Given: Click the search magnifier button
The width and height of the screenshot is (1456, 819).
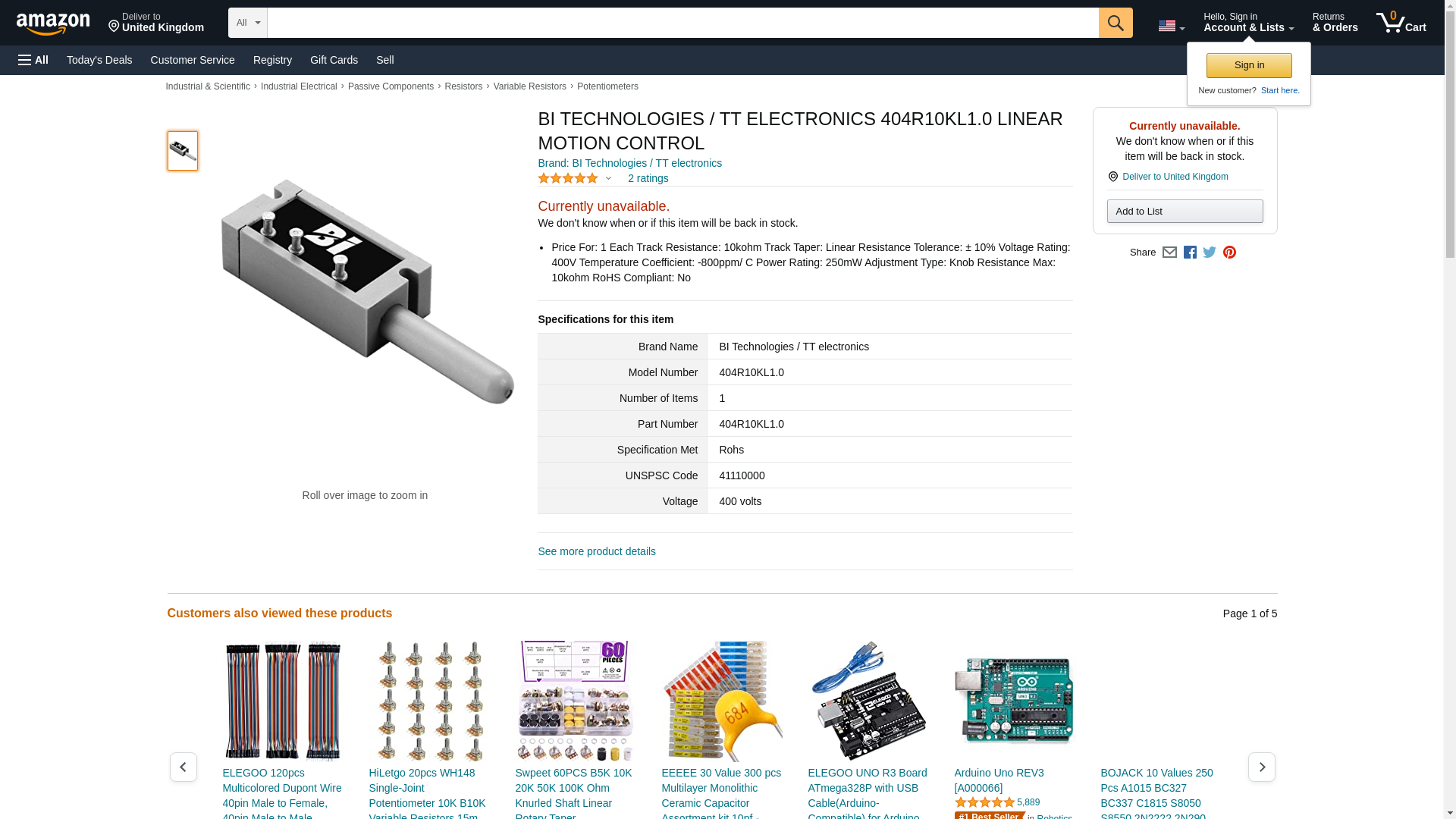Looking at the screenshot, I should [x=1116, y=23].
